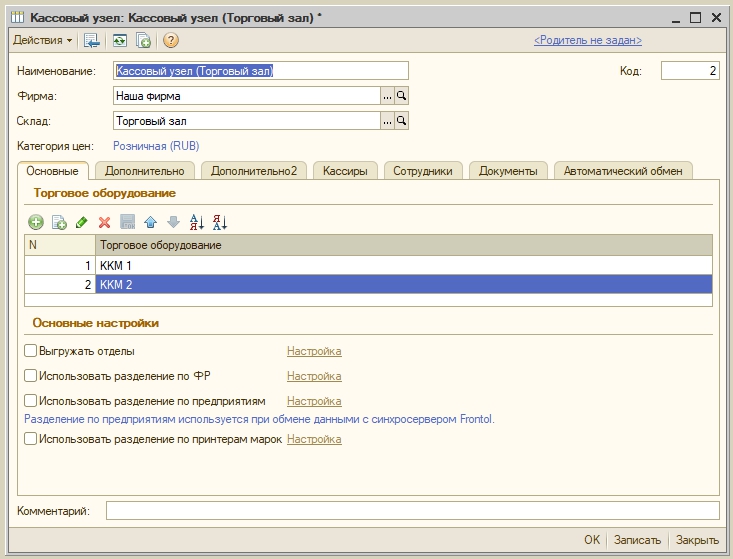Screen dimensions: 733x559
Task: Click the pencil Edit row icon
Action: [82, 222]
